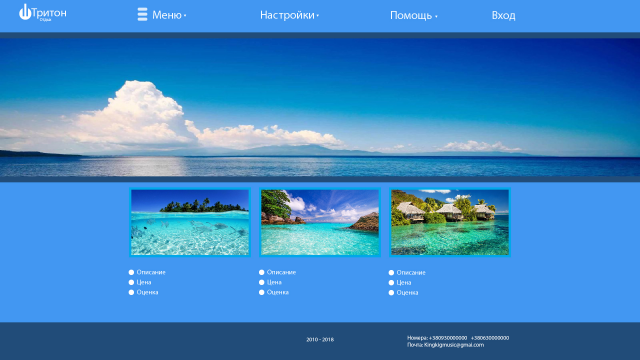
Task: Open the Меню navigation item
Action: coord(167,15)
